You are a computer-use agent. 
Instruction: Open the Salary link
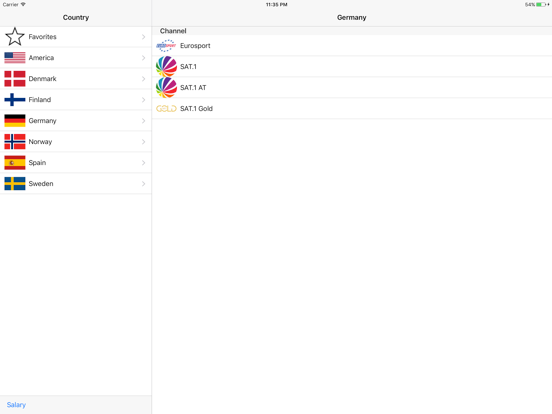click(16, 405)
